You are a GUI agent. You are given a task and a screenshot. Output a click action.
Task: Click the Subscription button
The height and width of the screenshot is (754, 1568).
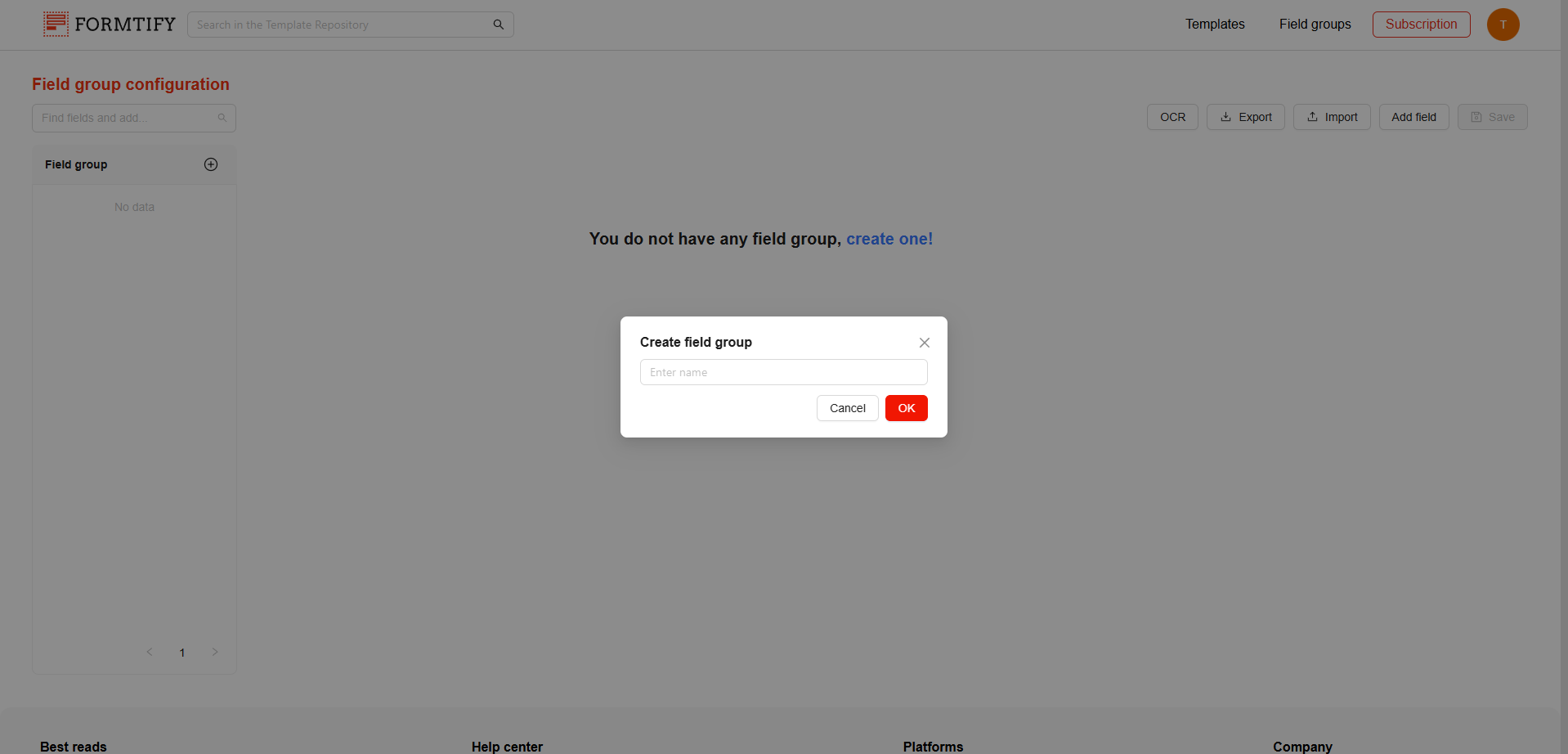coord(1421,25)
